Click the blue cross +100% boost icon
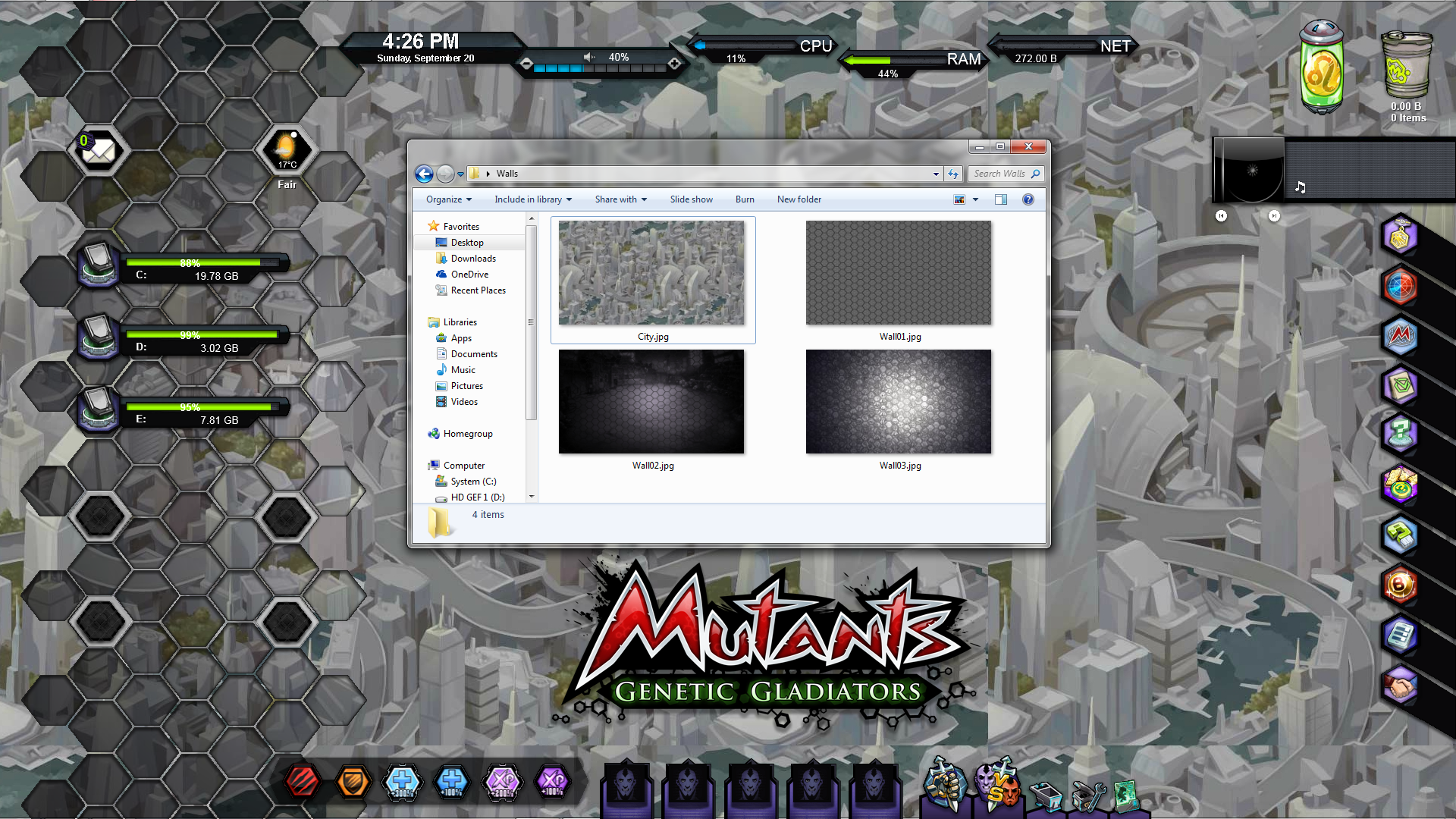The image size is (1456, 819). click(x=452, y=781)
